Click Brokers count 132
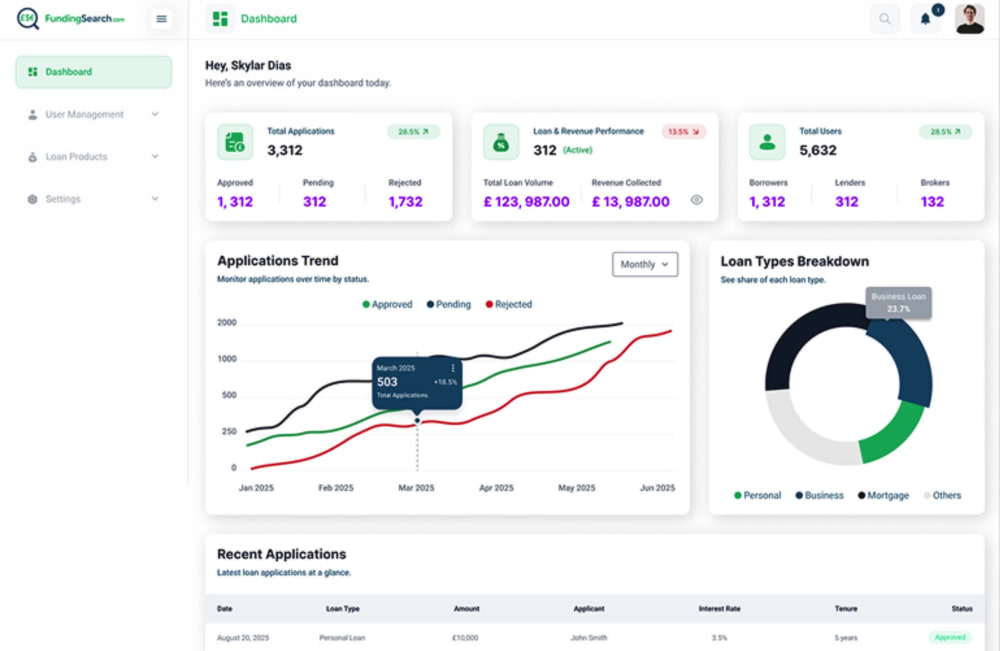The image size is (1000, 651). click(932, 202)
